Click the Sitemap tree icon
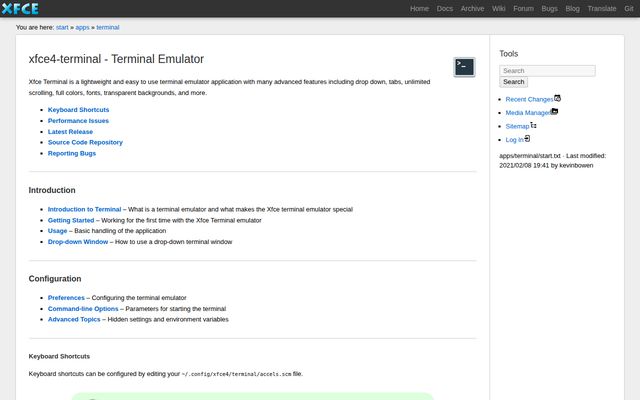The width and height of the screenshot is (640, 400). [533, 125]
